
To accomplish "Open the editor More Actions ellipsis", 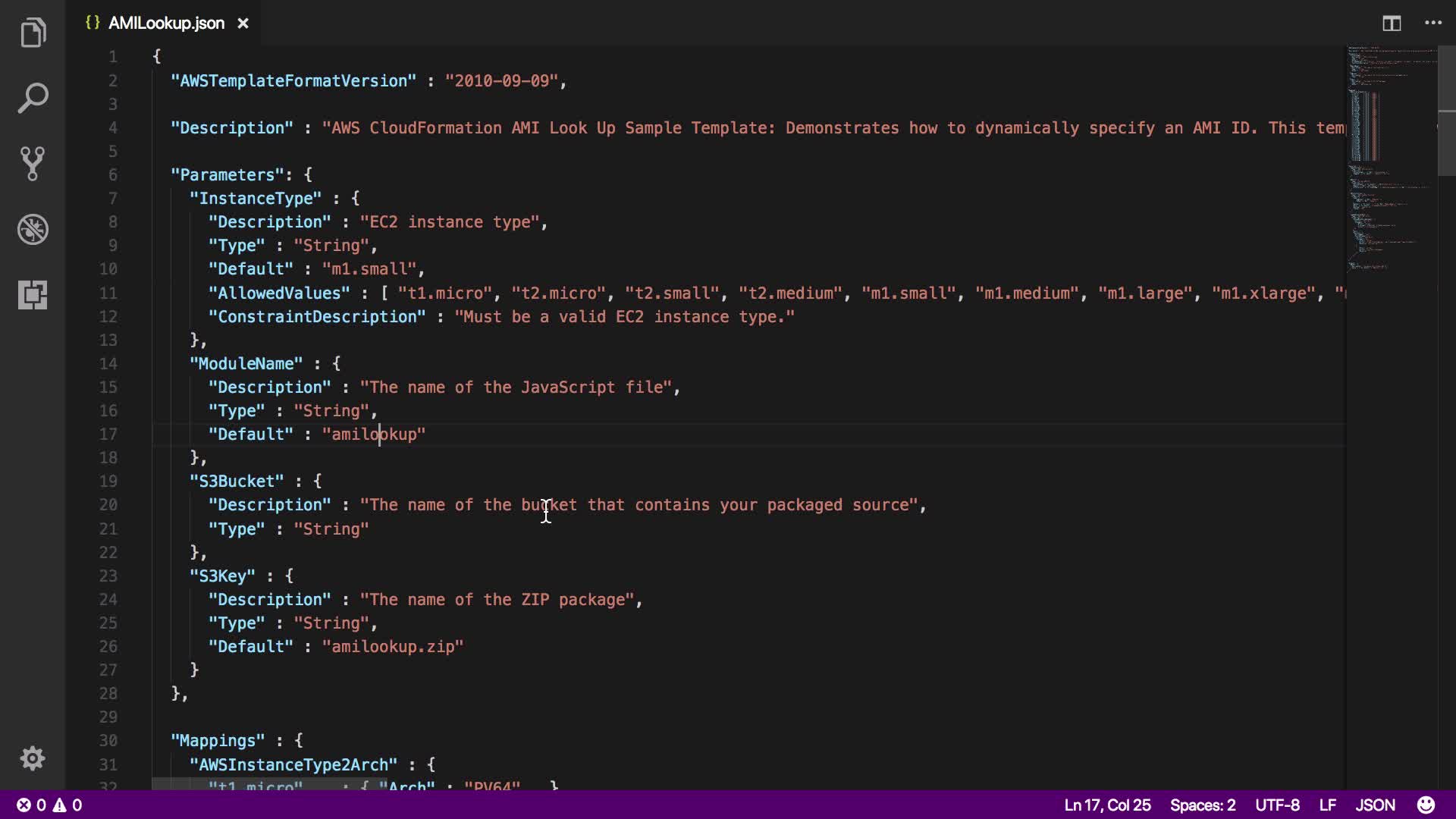I will pos(1433,24).
